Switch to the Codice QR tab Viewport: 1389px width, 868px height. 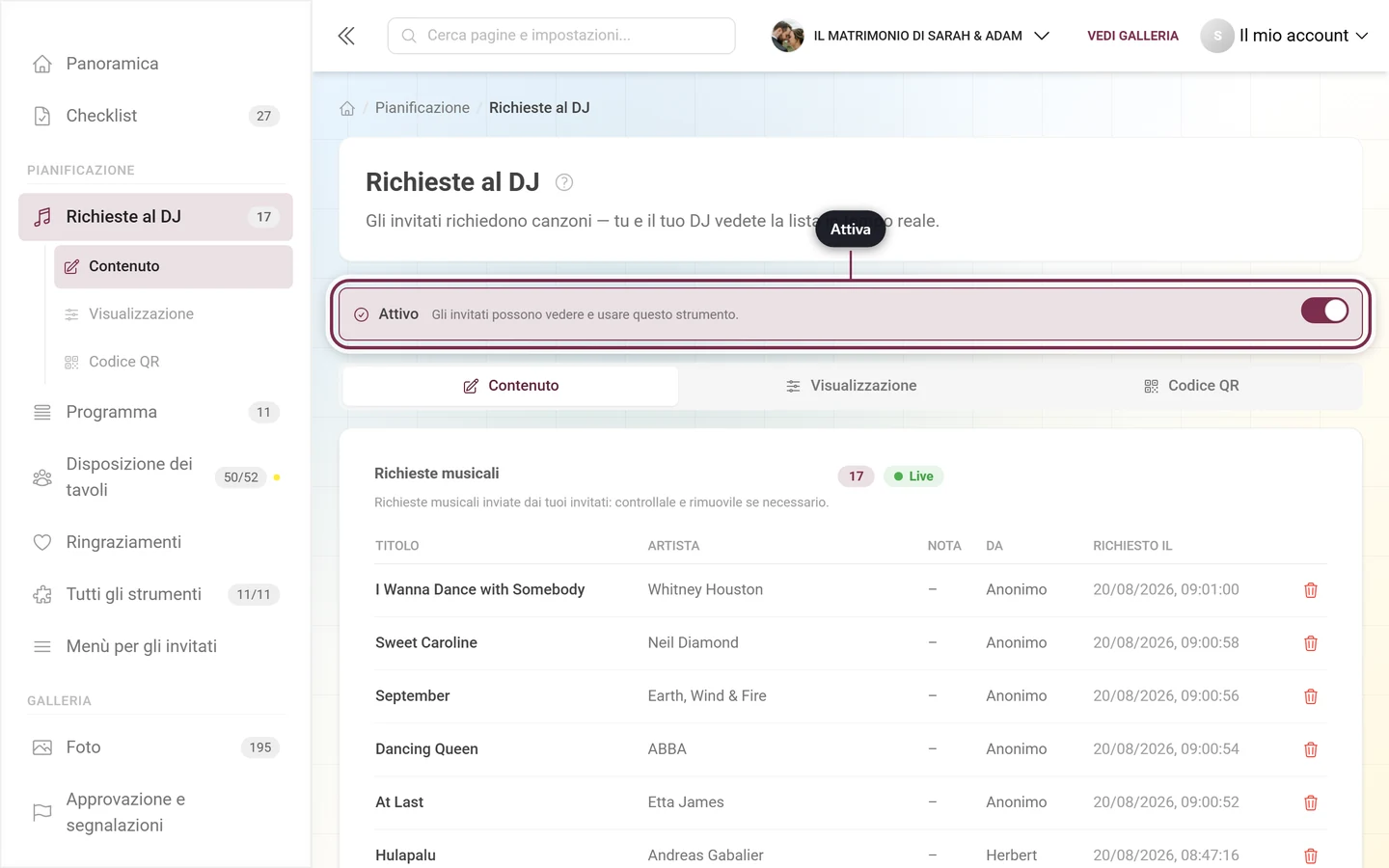click(1191, 386)
